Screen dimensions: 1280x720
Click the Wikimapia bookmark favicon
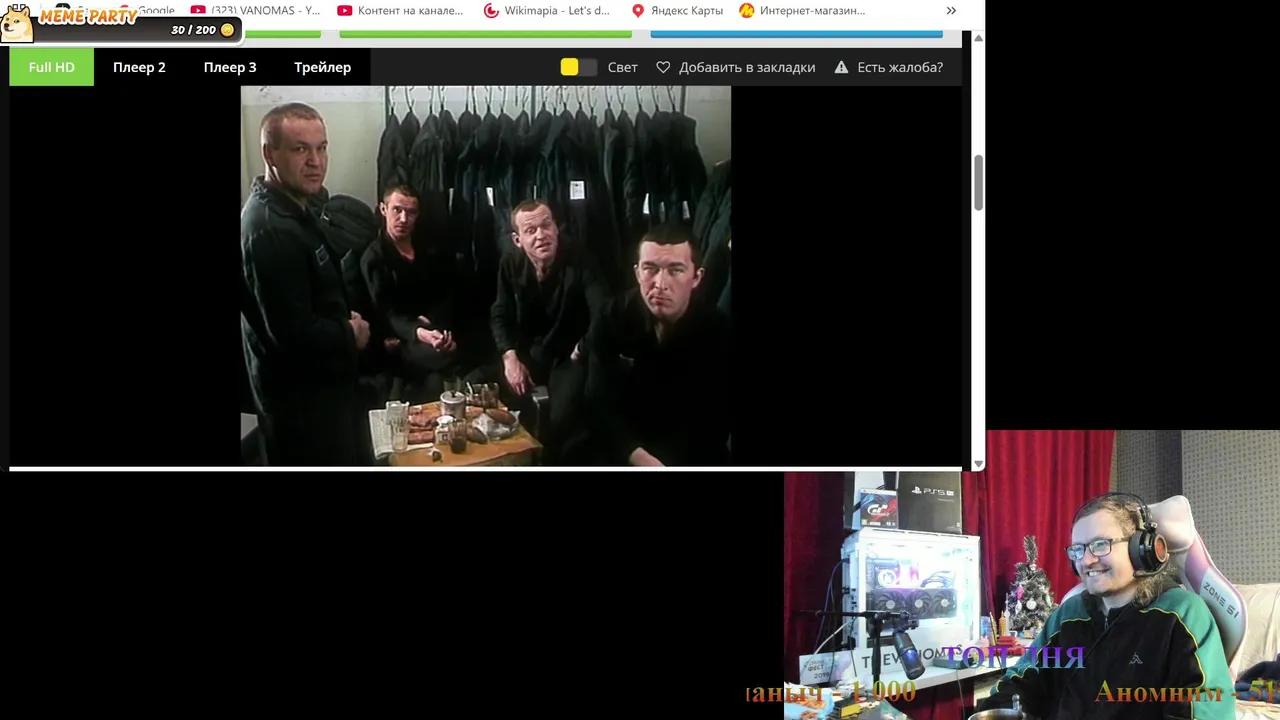tap(491, 10)
